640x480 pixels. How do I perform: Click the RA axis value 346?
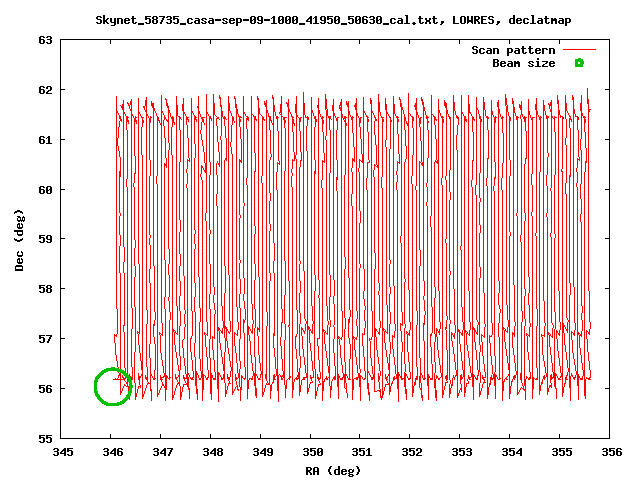(x=113, y=452)
